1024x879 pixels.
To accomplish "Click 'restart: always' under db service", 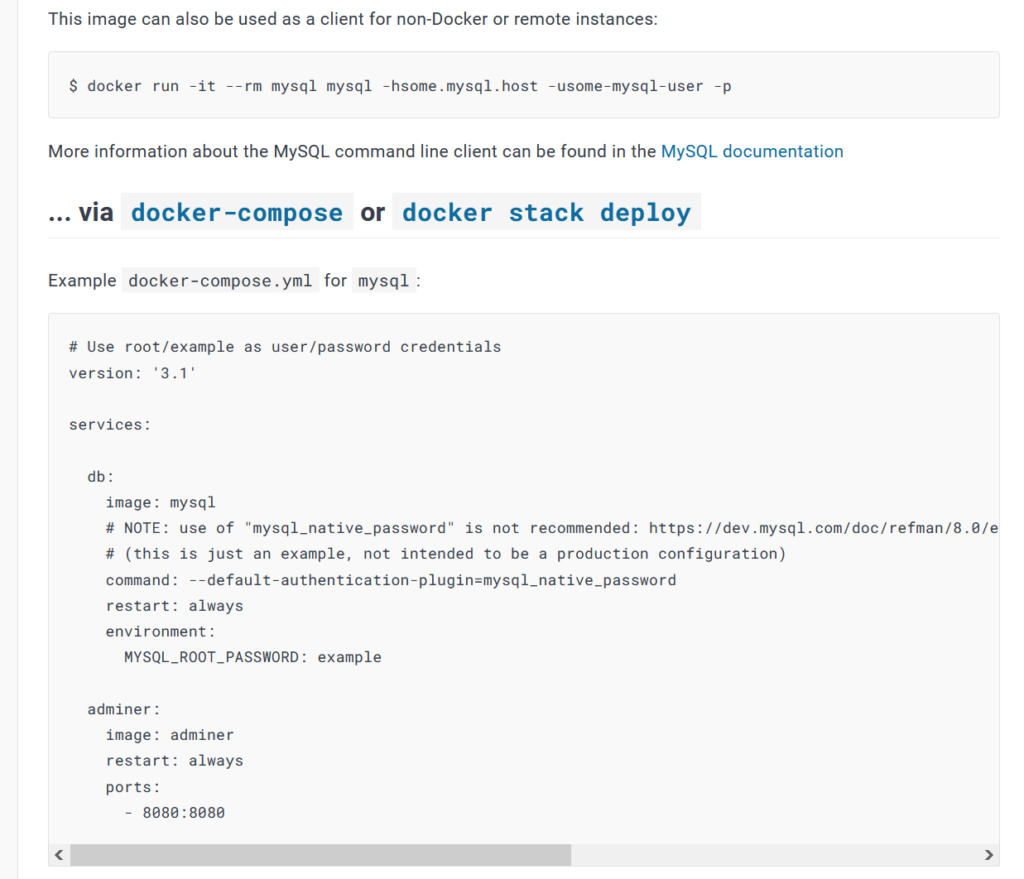I will pos(174,605).
